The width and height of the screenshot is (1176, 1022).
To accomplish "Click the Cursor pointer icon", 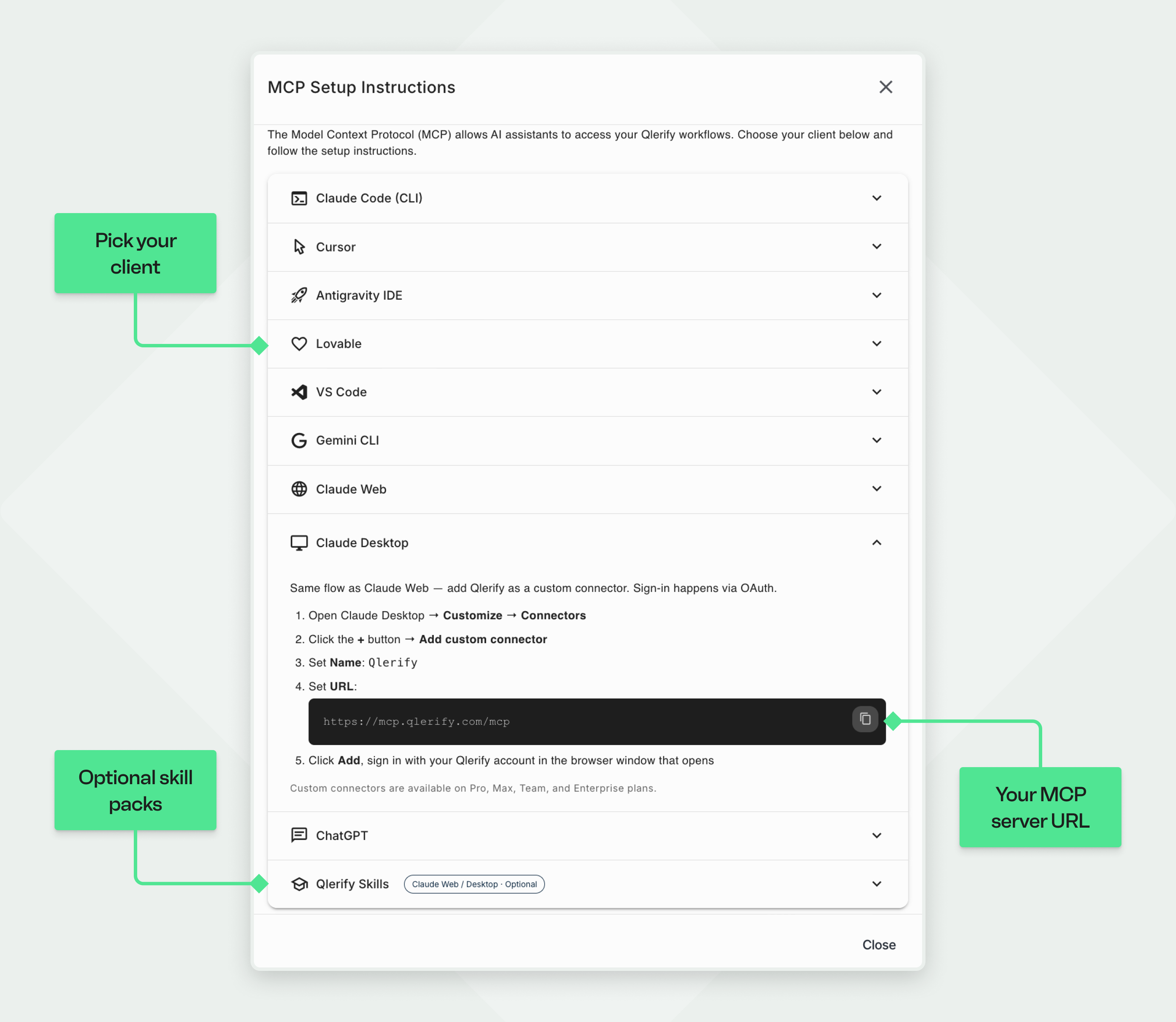I will click(299, 246).
